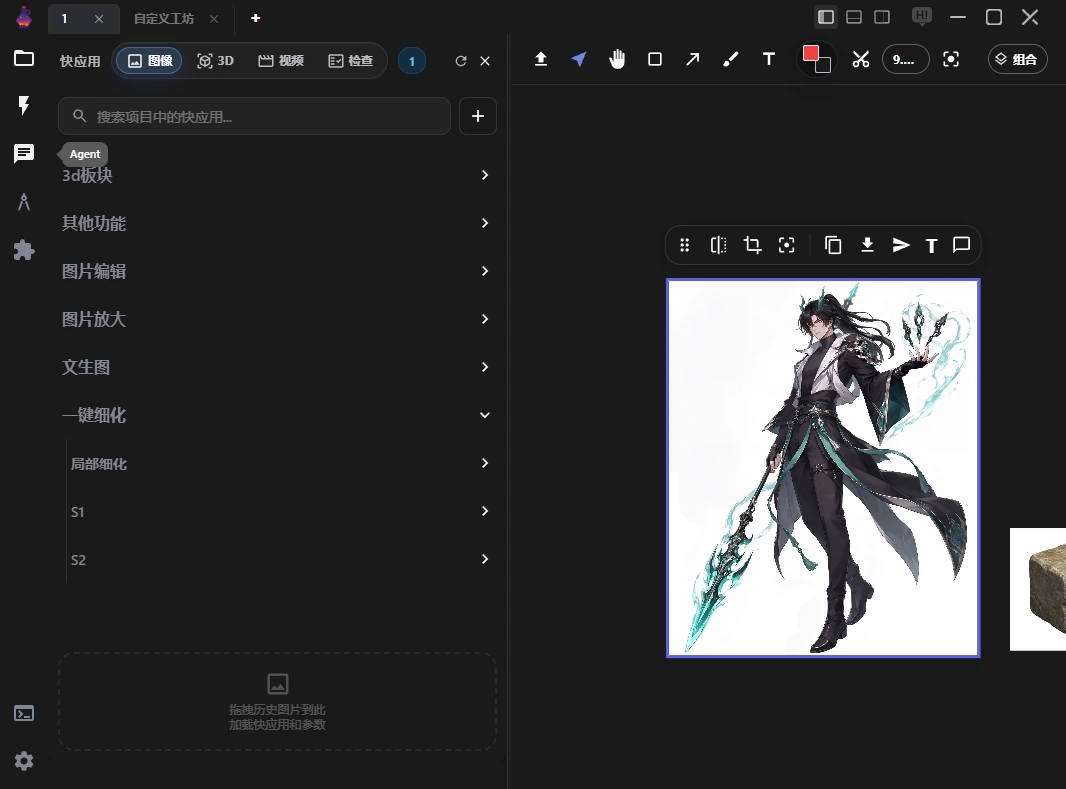Select the brush tool
Screen dimensions: 1066x789
731,59
